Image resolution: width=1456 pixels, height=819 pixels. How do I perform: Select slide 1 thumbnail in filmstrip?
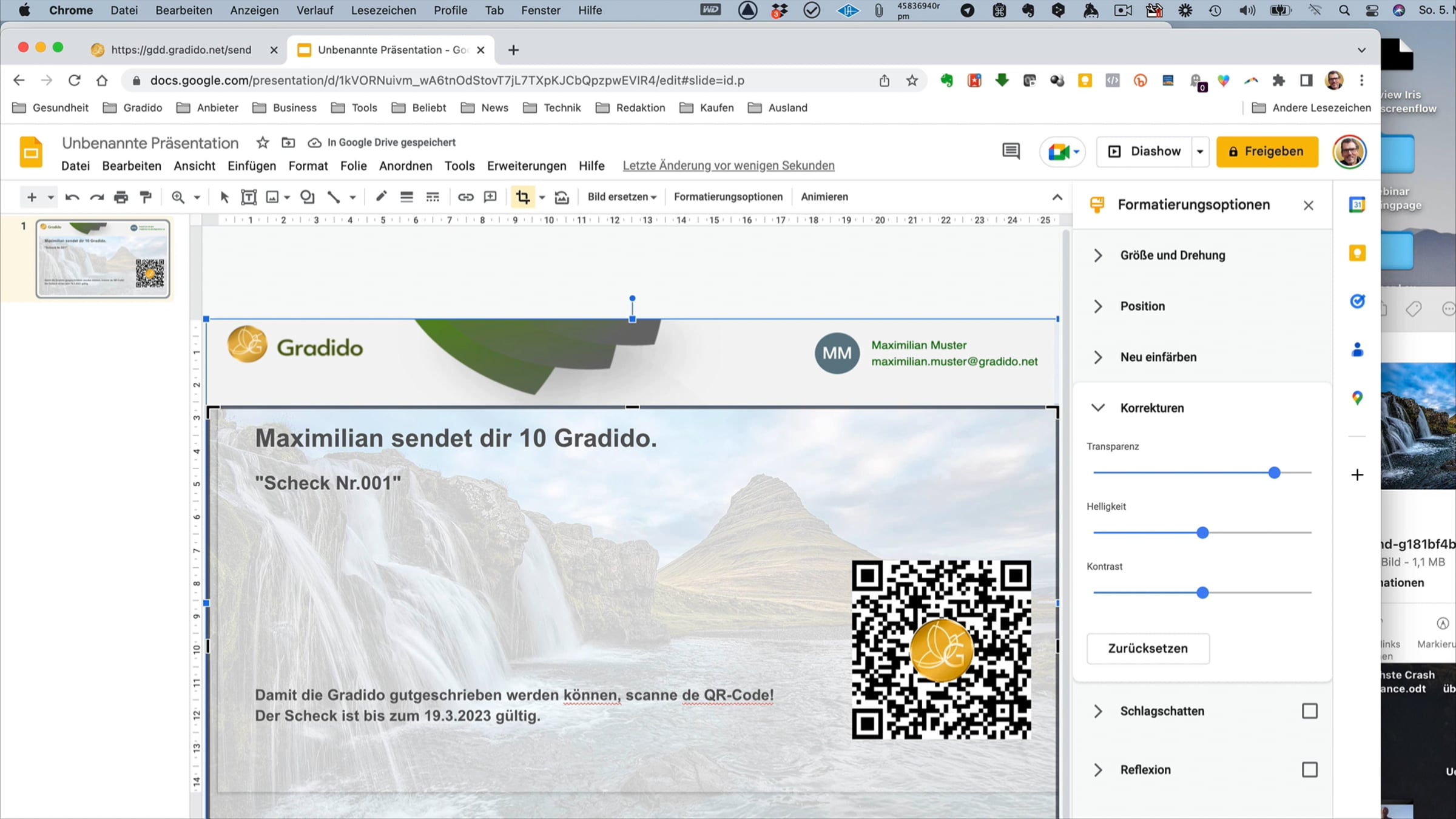point(103,259)
